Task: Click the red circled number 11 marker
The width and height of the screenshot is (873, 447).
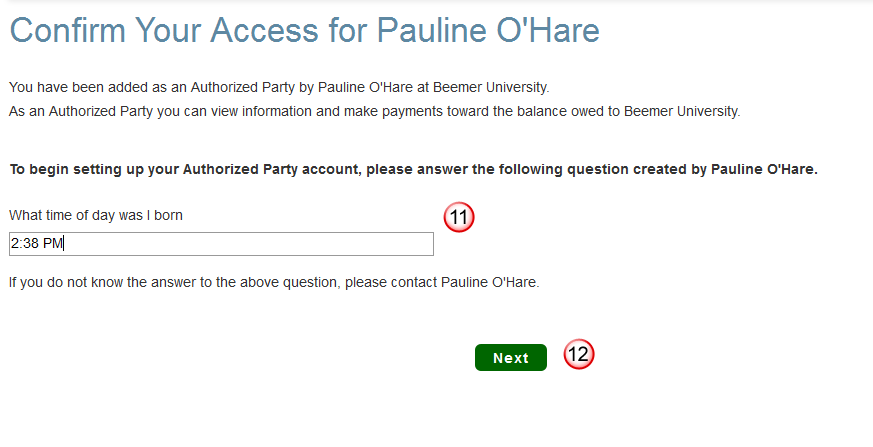Action: (x=458, y=217)
